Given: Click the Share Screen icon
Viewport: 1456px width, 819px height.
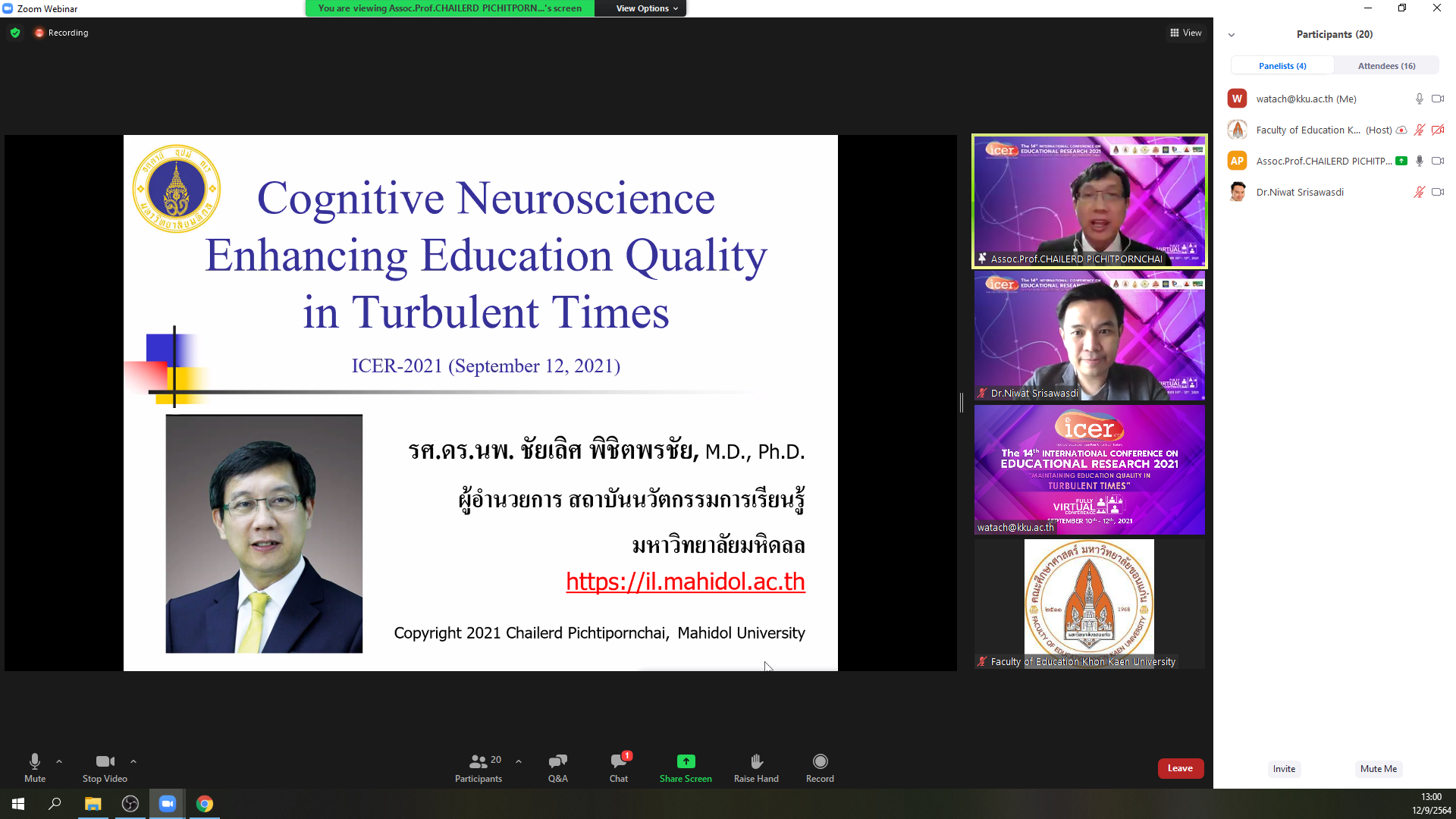Looking at the screenshot, I should 686,761.
